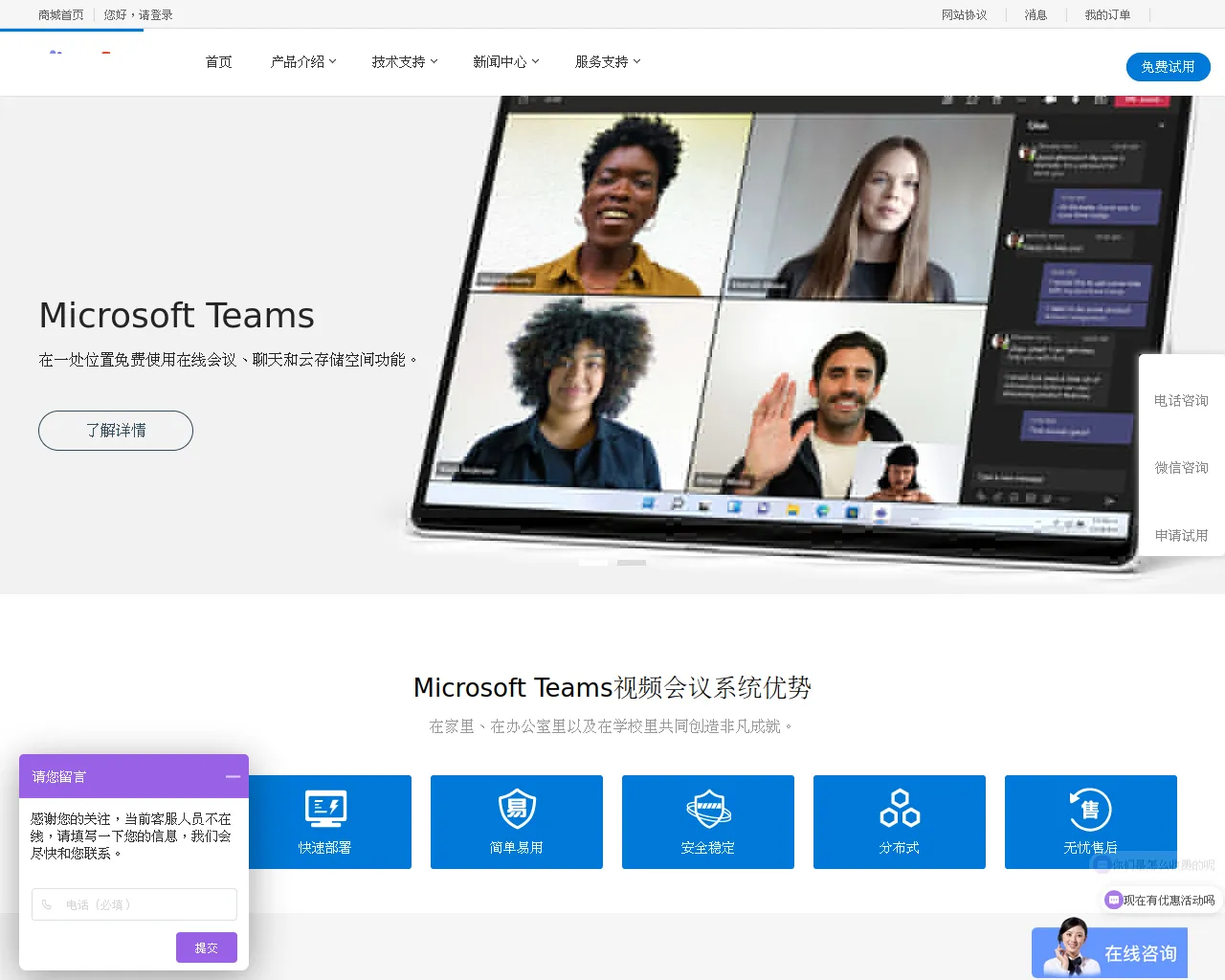Expand the 产品介绍 dropdown menu

303,61
